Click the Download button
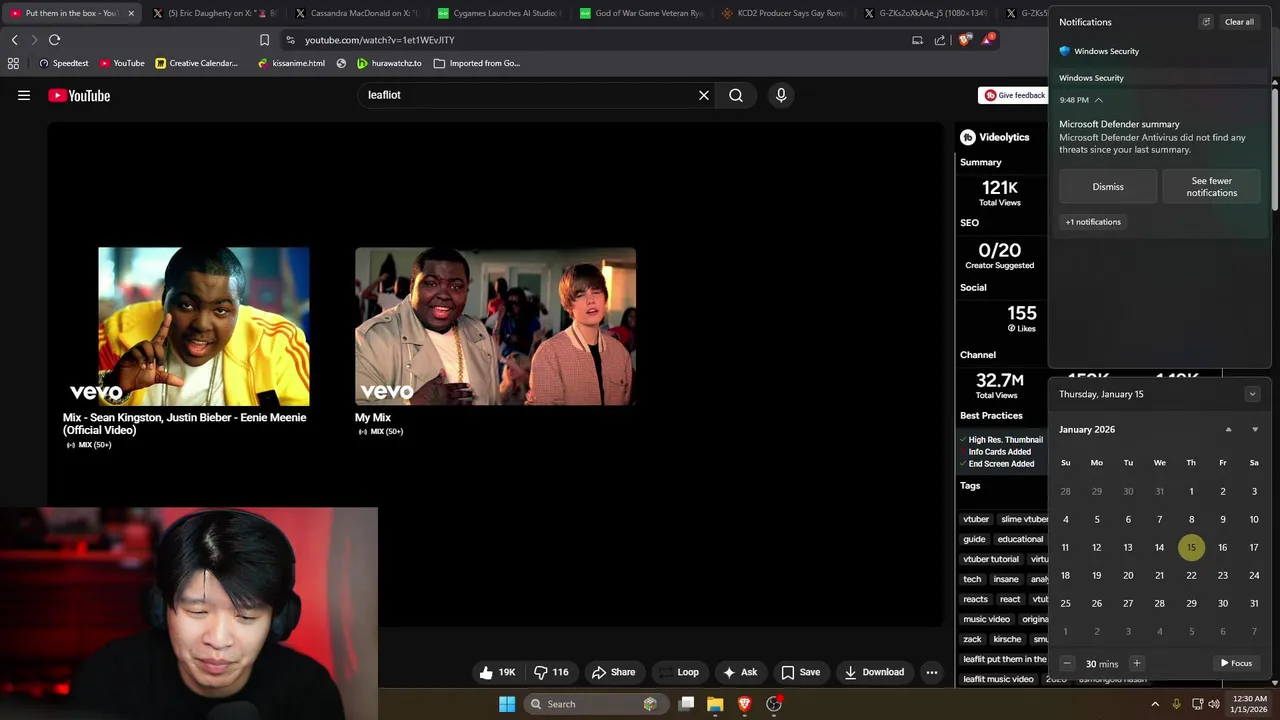 (874, 672)
